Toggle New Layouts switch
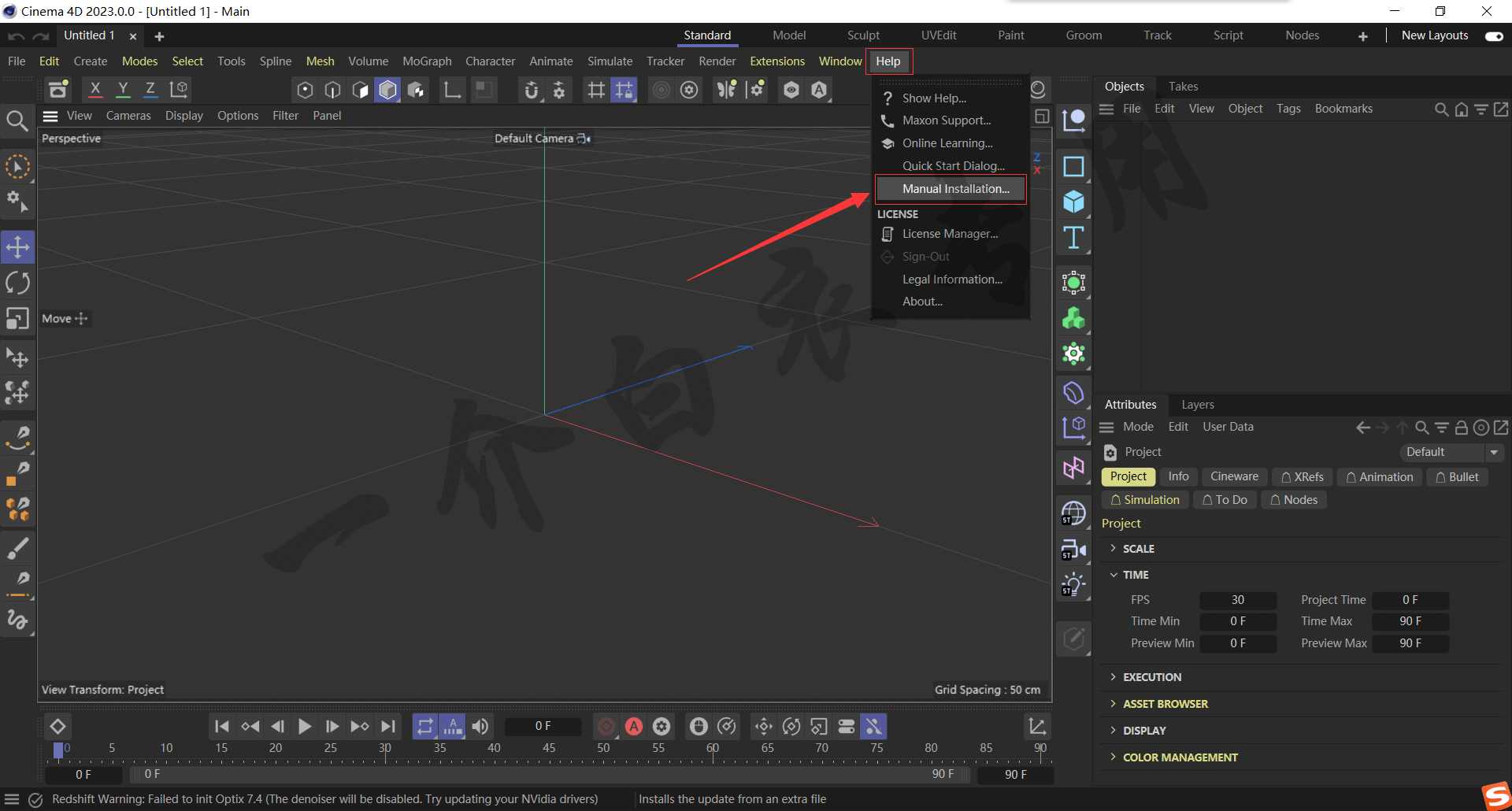 point(1494,36)
